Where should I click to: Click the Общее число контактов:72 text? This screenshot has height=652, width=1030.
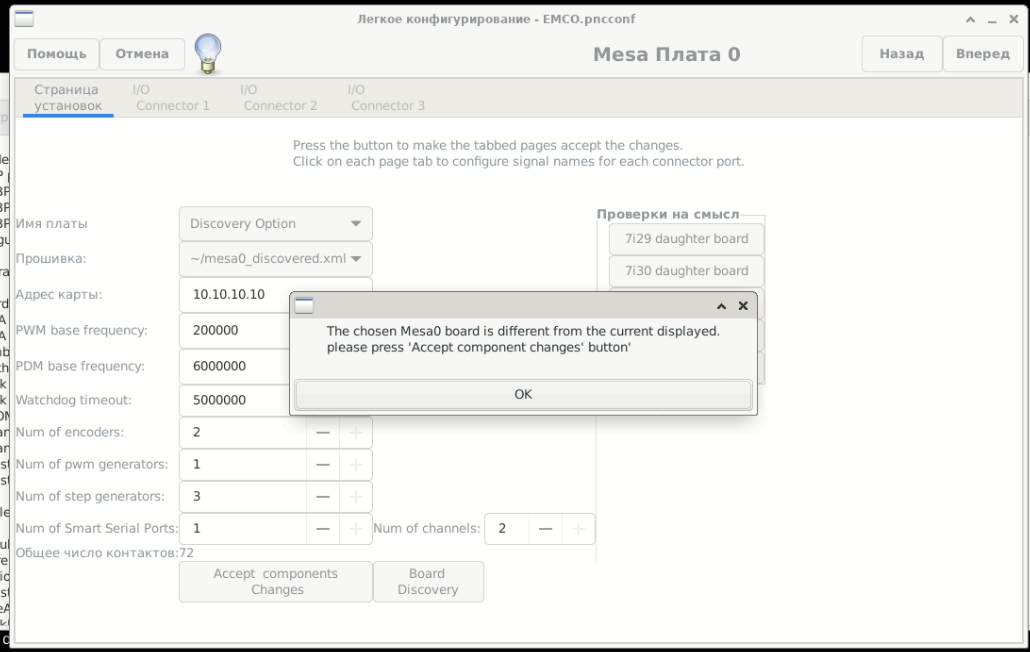pos(104,553)
